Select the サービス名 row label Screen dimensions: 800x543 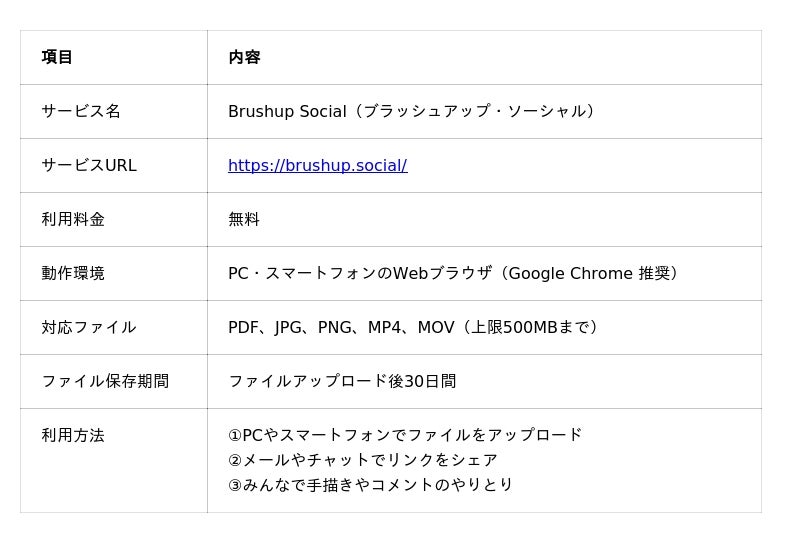81,111
